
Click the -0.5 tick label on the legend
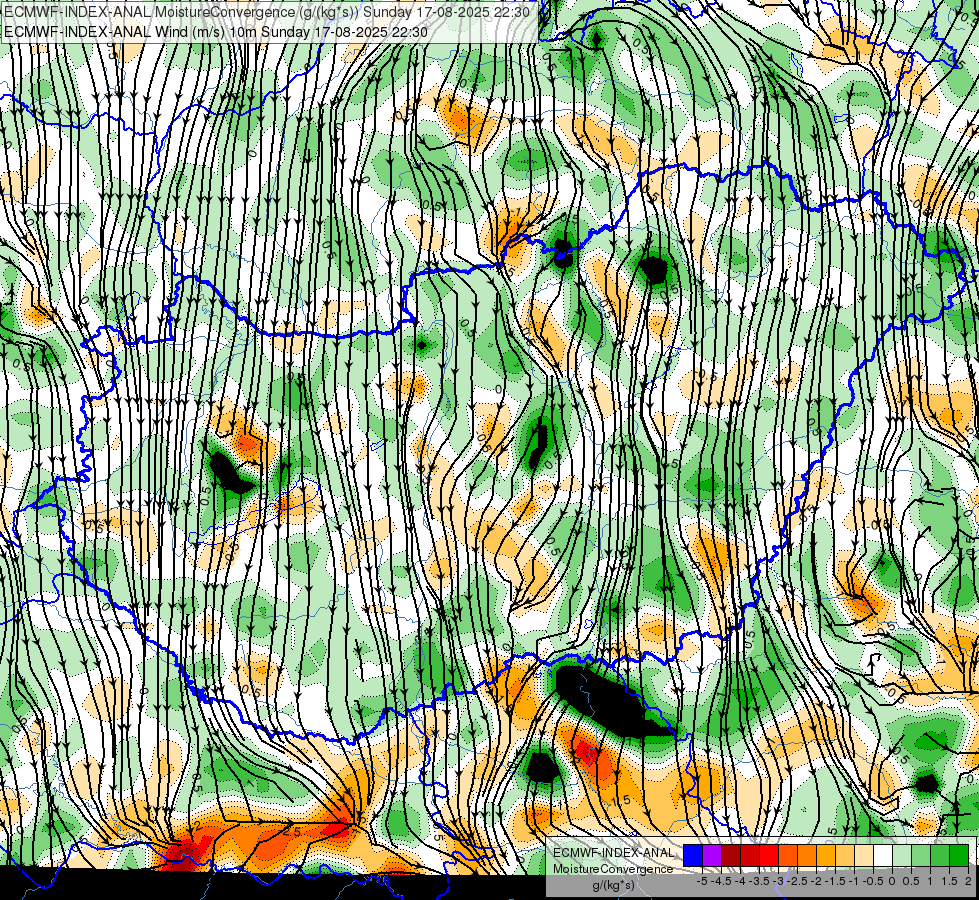(873, 881)
